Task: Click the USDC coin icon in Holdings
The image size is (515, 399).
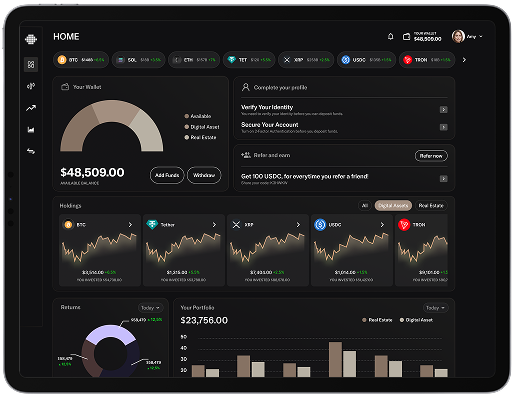Action: coord(320,225)
